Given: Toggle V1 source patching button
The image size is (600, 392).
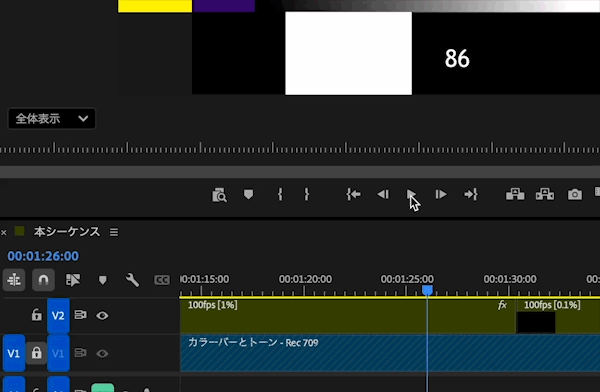Looking at the screenshot, I should [14, 353].
